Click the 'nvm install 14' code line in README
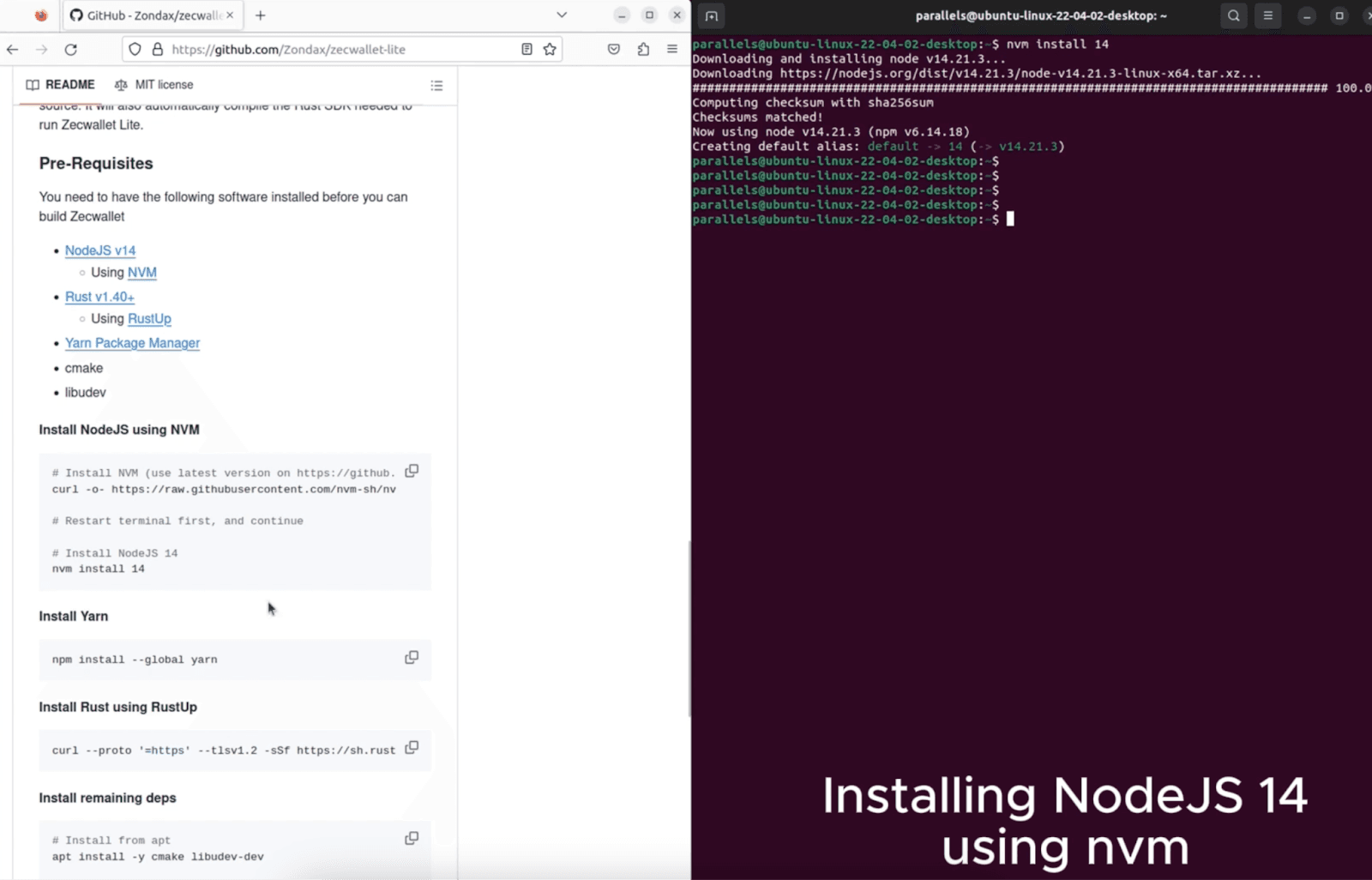 coord(99,570)
